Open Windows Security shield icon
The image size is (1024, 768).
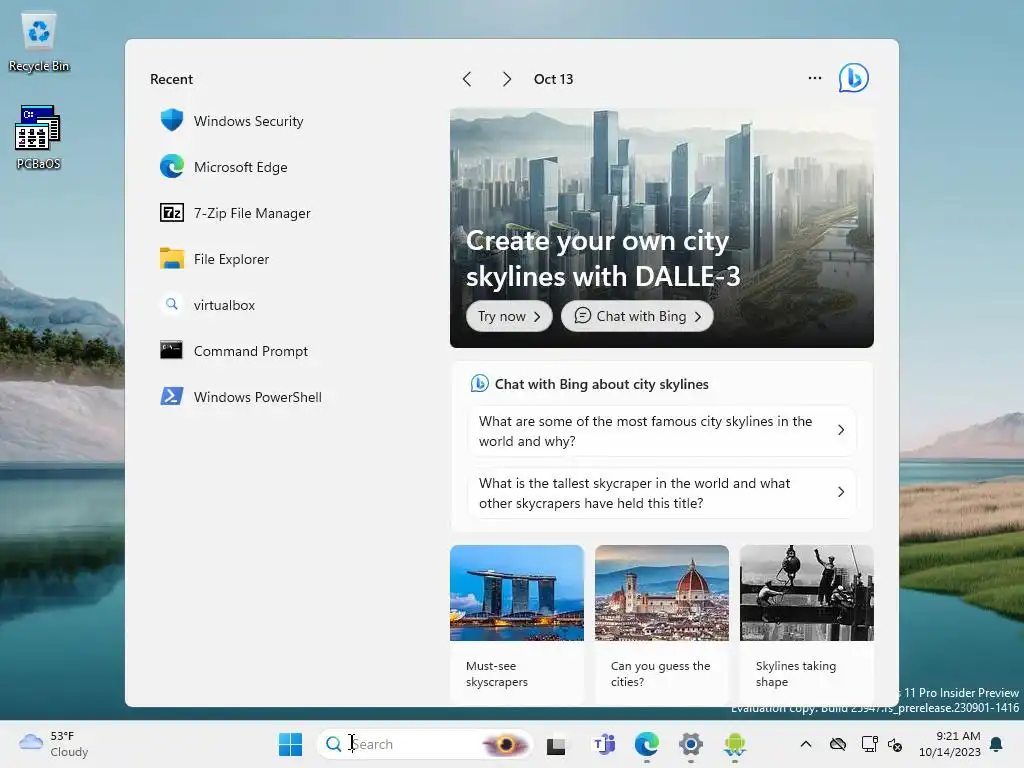tap(172, 121)
